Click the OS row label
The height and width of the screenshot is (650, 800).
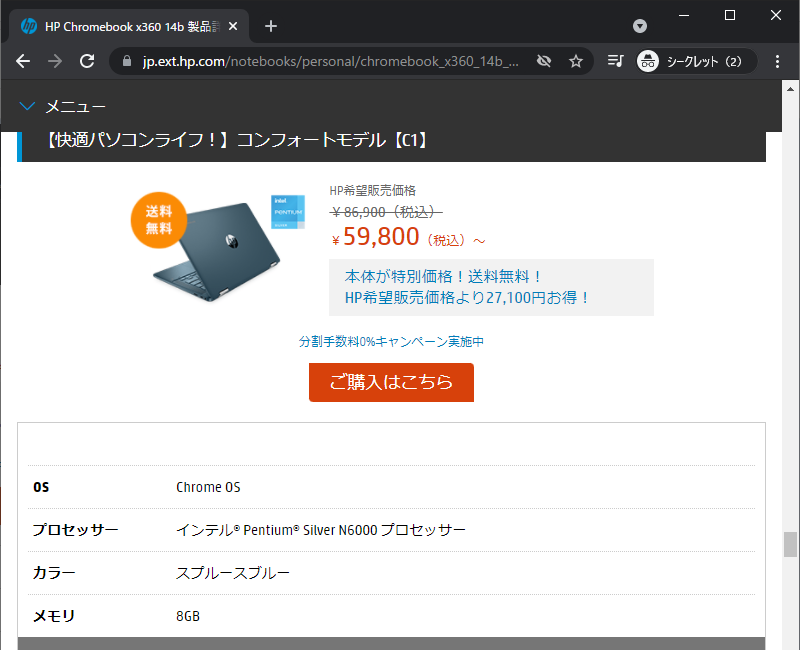click(x=41, y=487)
